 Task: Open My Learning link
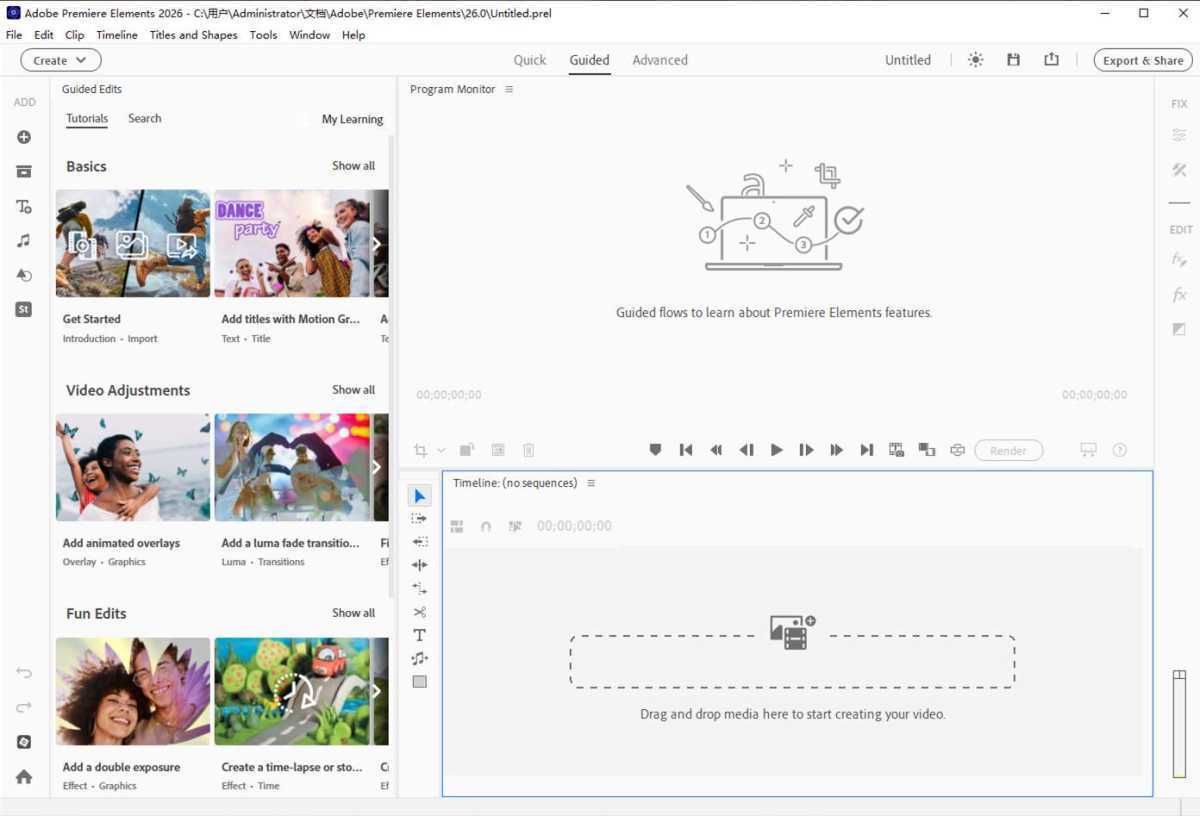click(352, 119)
